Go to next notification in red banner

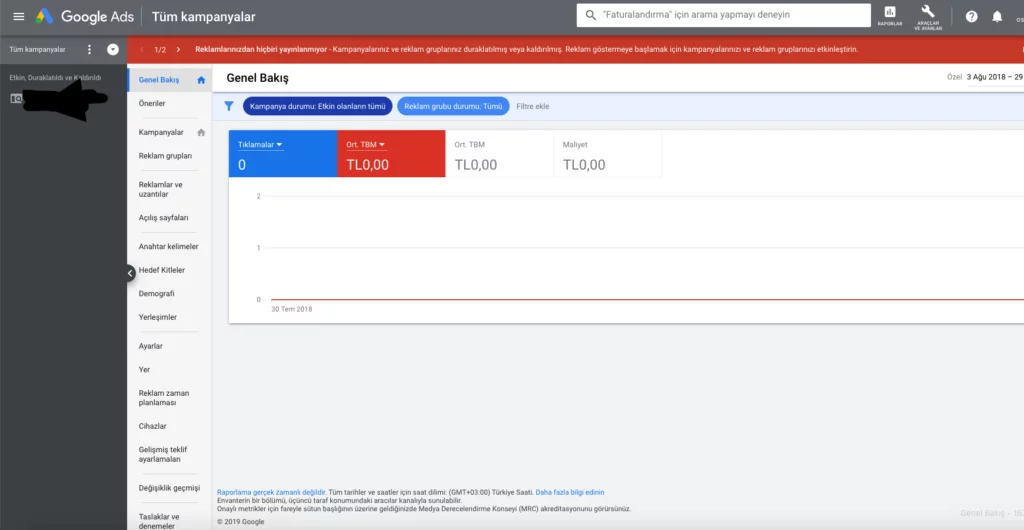(x=178, y=49)
